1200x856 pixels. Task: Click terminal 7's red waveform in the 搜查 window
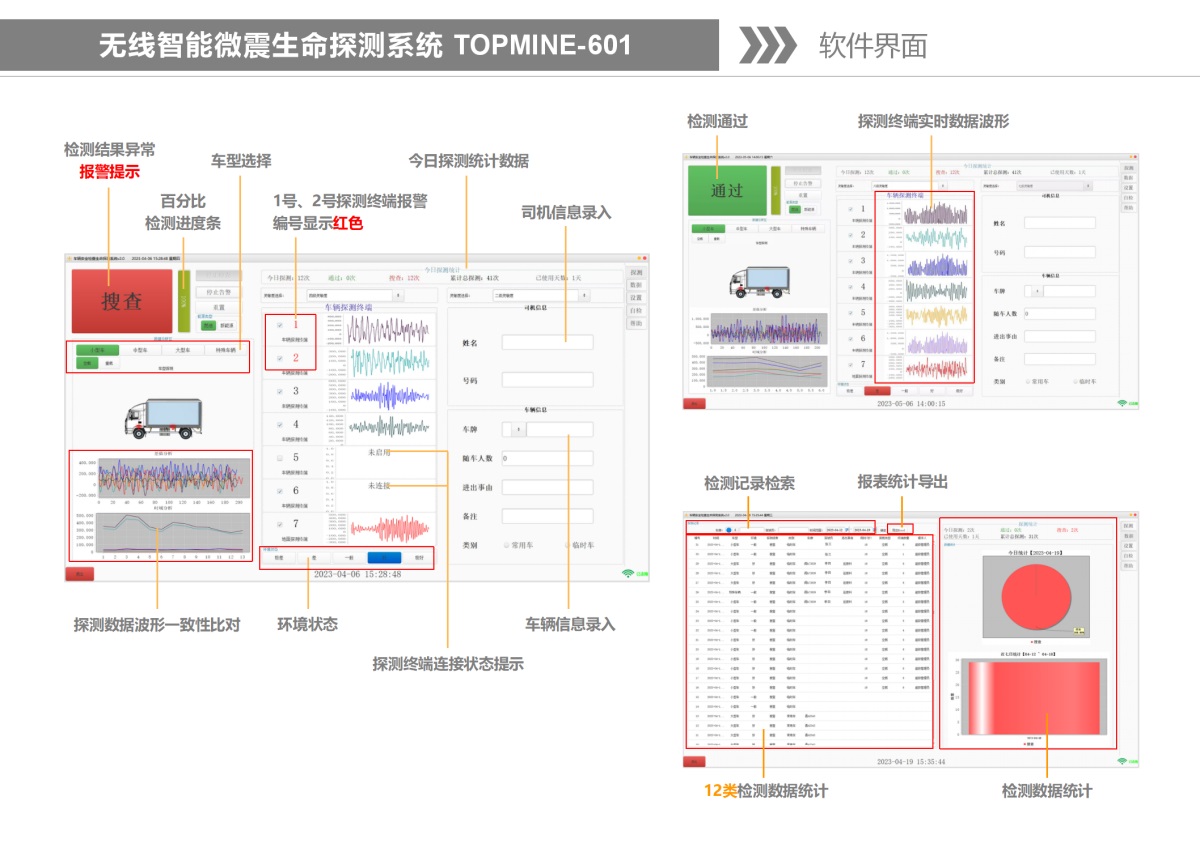coord(391,529)
